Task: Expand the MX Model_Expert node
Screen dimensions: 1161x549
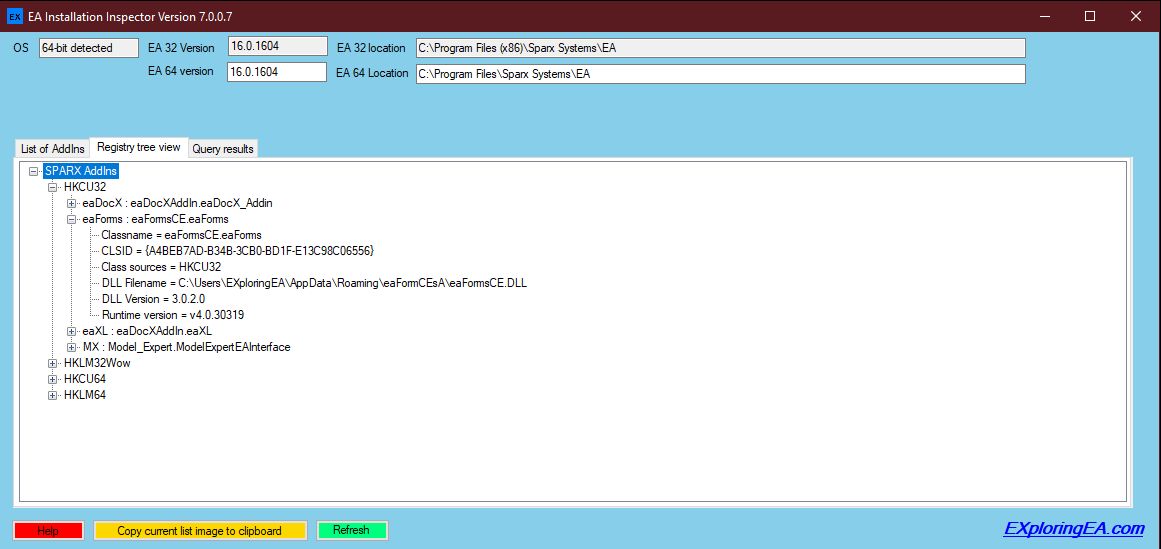Action: click(x=72, y=347)
